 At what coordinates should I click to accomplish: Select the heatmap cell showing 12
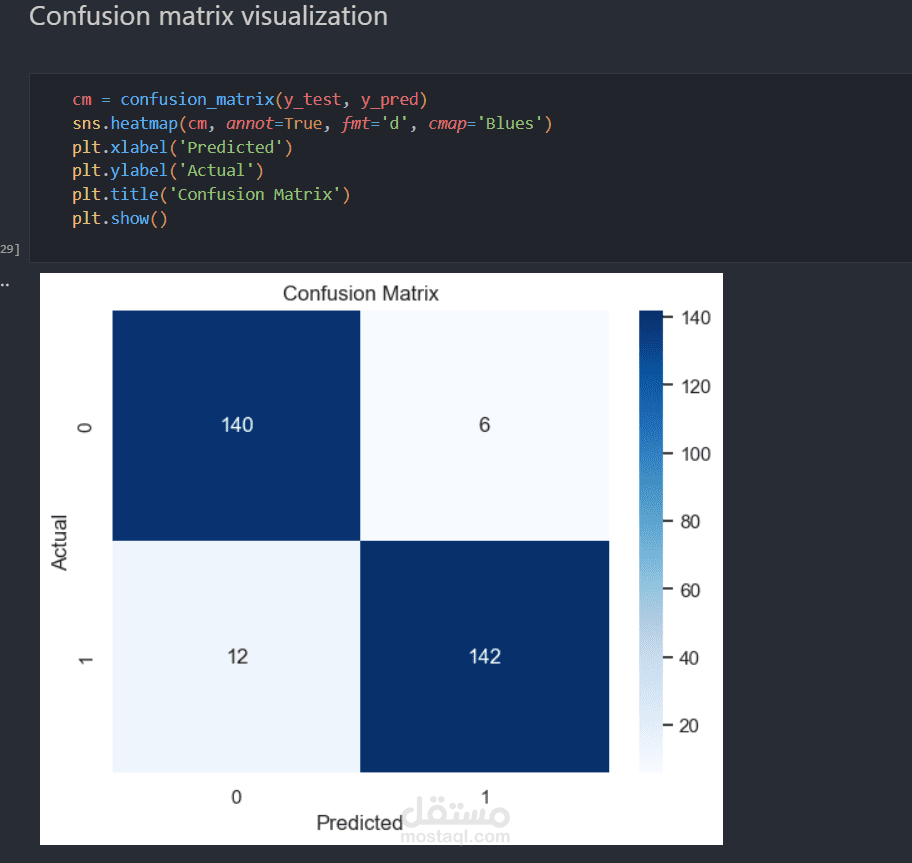tap(236, 657)
